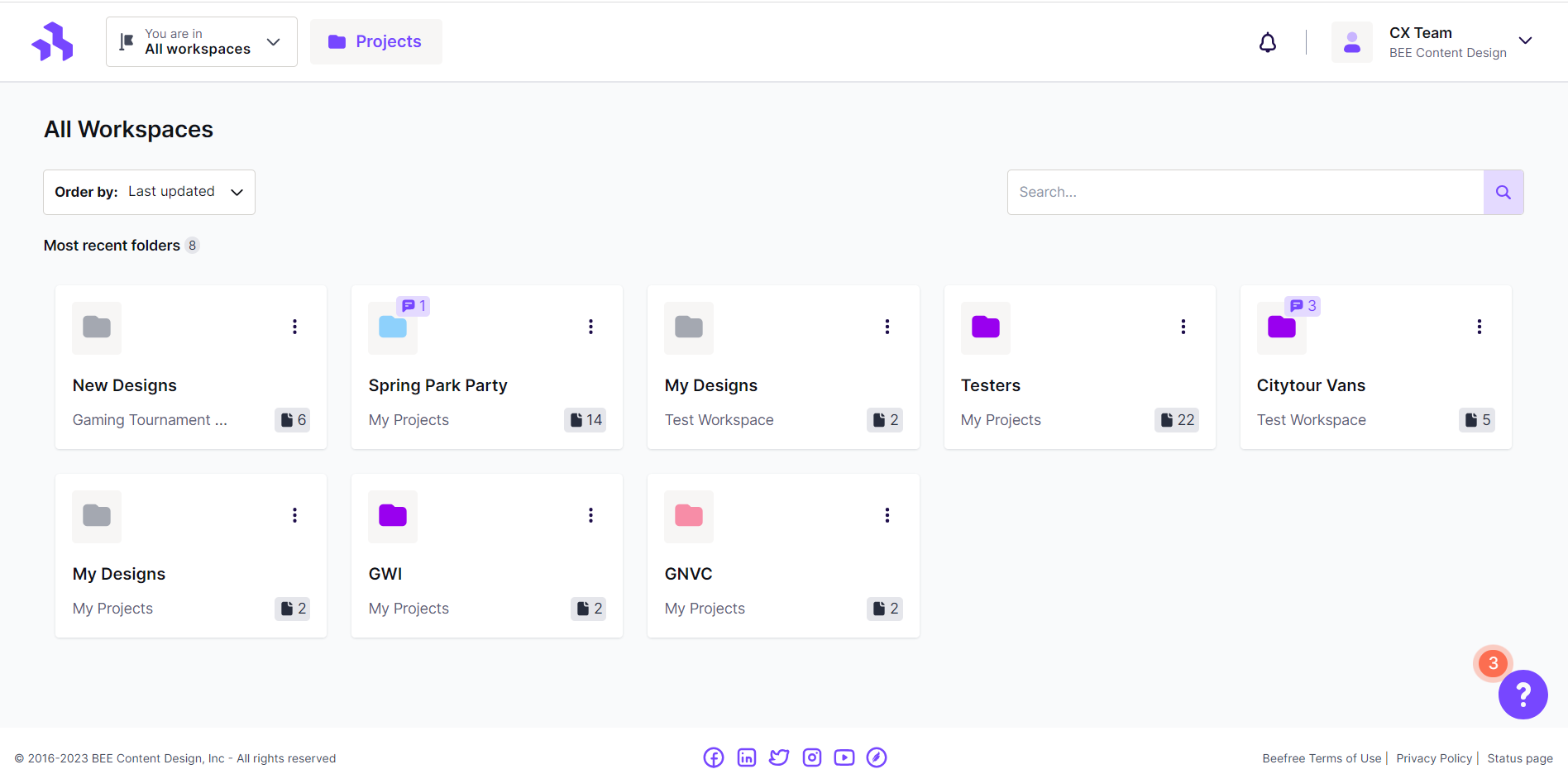This screenshot has width=1568, height=774.
Task: Open more options for Citytour Vans folder
Action: tap(1480, 327)
